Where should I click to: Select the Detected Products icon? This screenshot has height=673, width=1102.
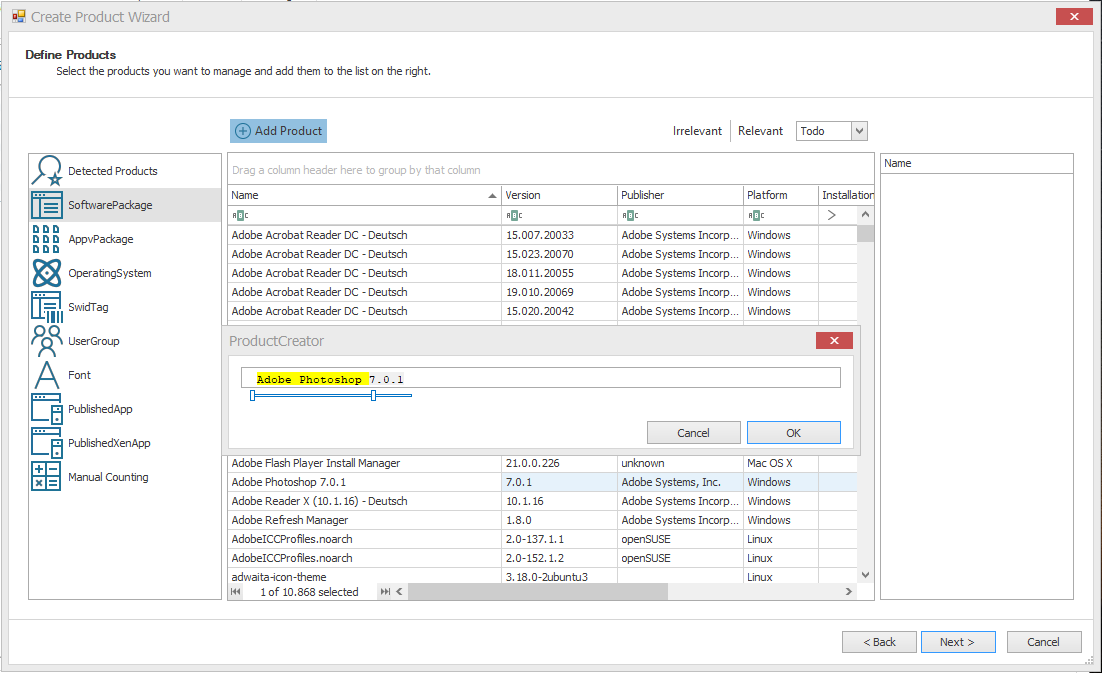[47, 171]
